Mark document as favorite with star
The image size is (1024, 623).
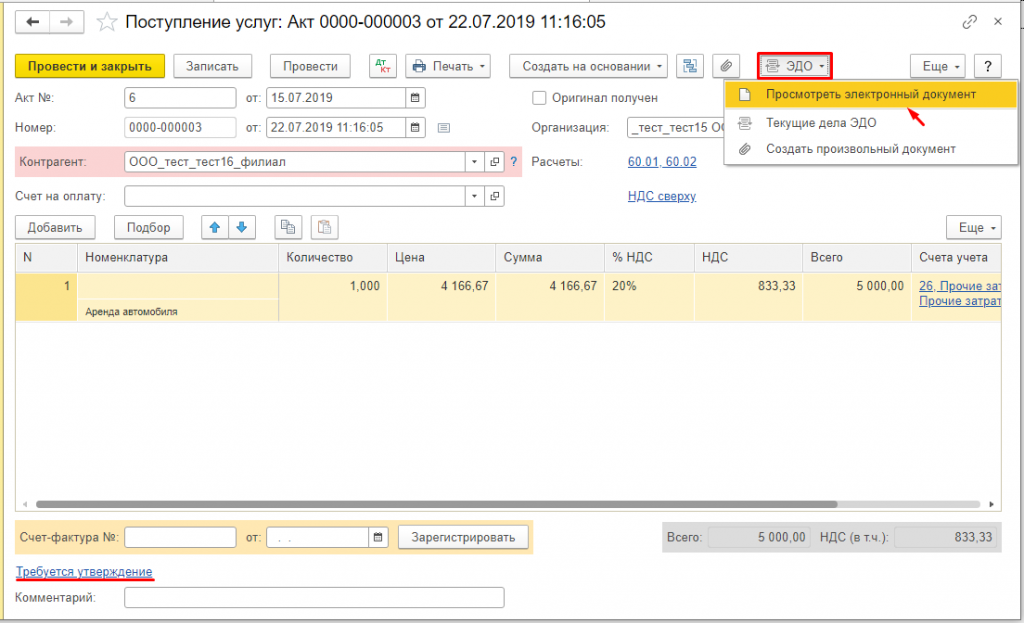[x=107, y=21]
